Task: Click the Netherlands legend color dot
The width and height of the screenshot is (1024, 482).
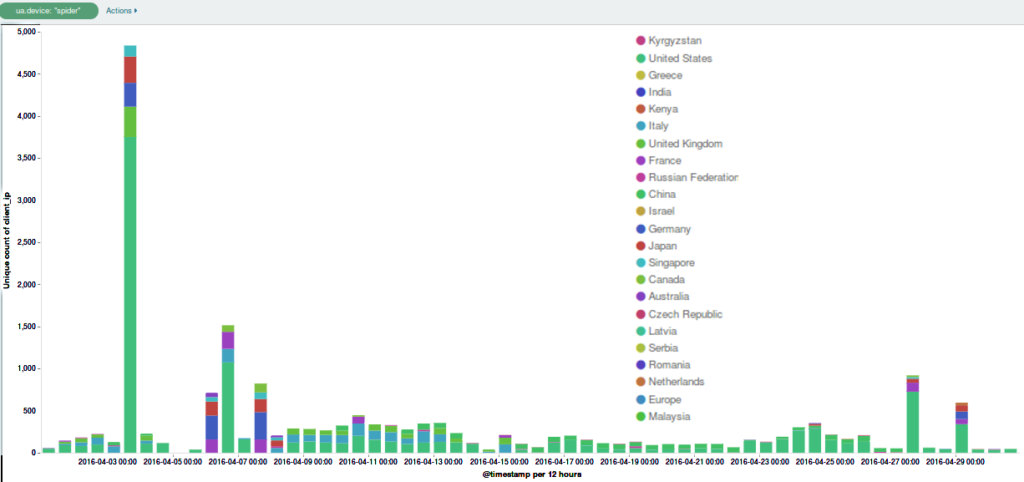Action: point(640,382)
